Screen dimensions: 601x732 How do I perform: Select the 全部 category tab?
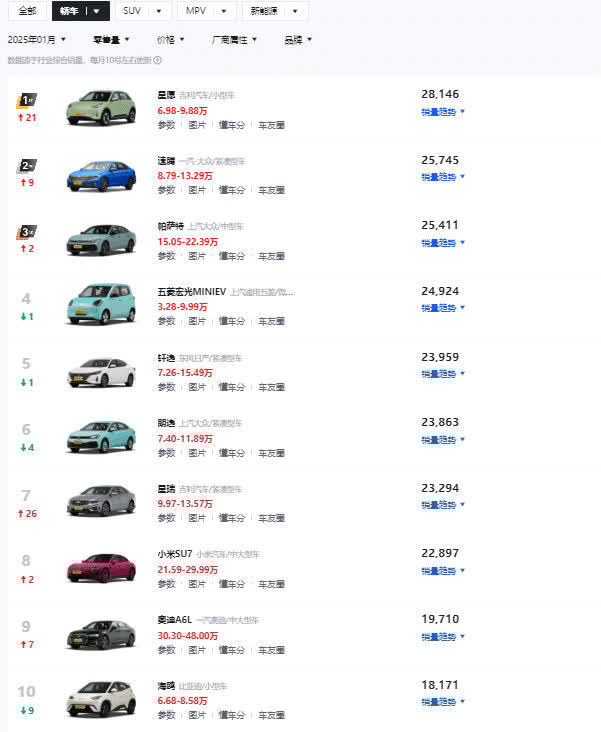27,11
